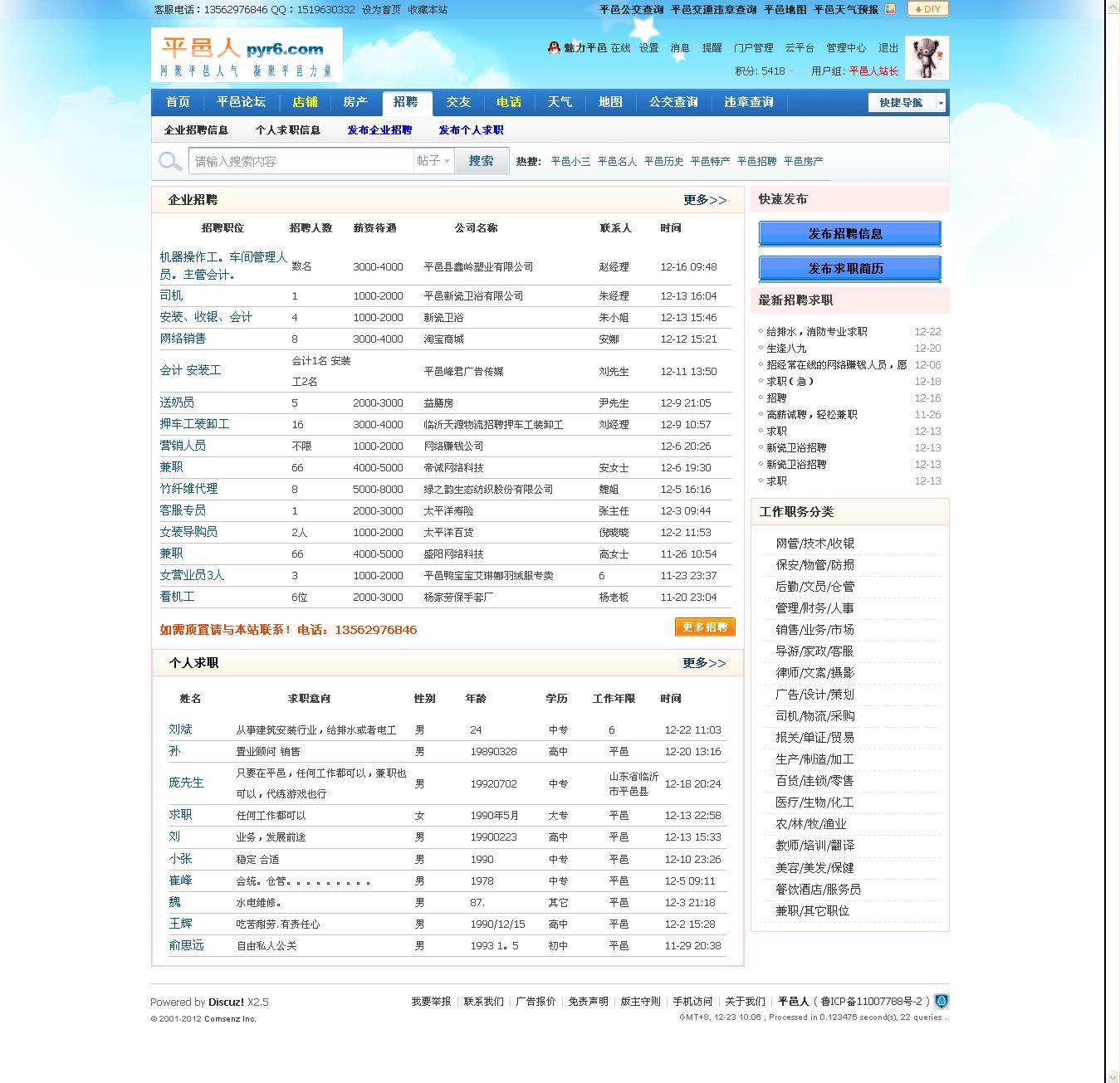Go to the 首页 home tab
The width and height of the screenshot is (1120, 1083).
pyautogui.click(x=178, y=102)
